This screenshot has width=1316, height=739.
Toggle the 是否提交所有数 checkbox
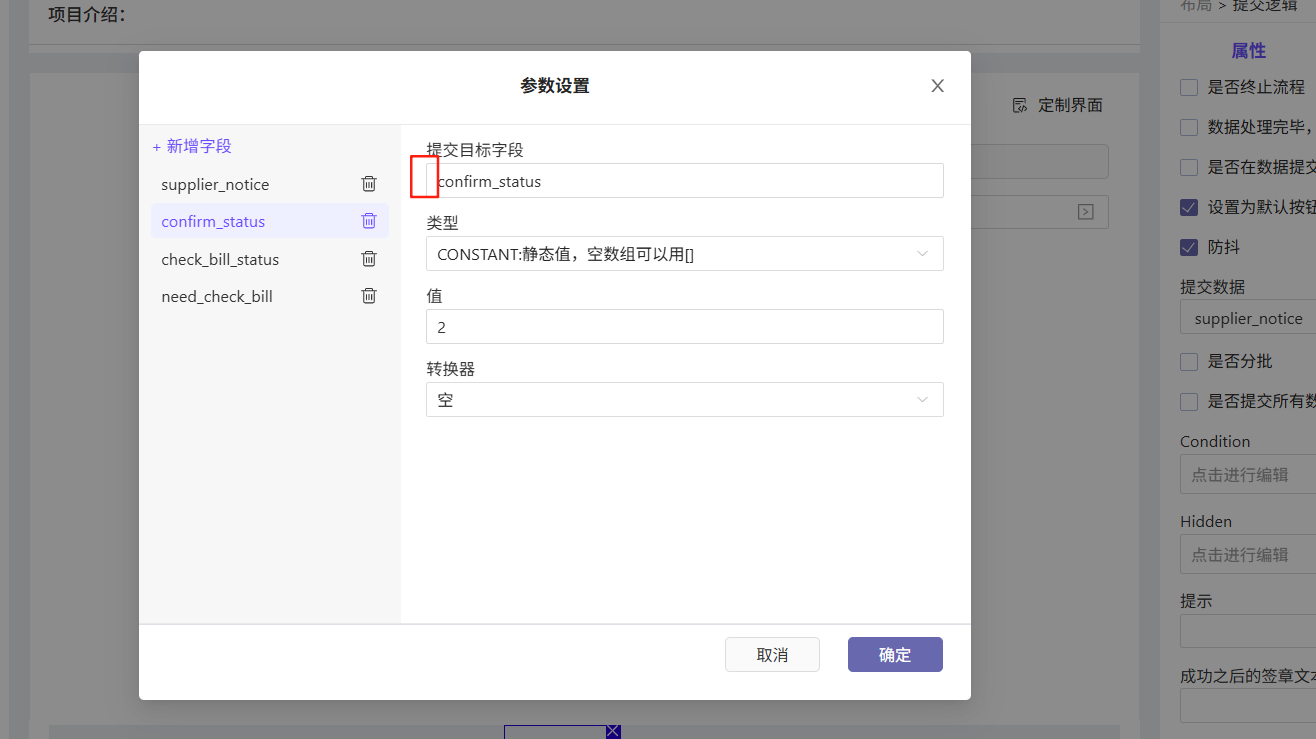pos(1189,401)
